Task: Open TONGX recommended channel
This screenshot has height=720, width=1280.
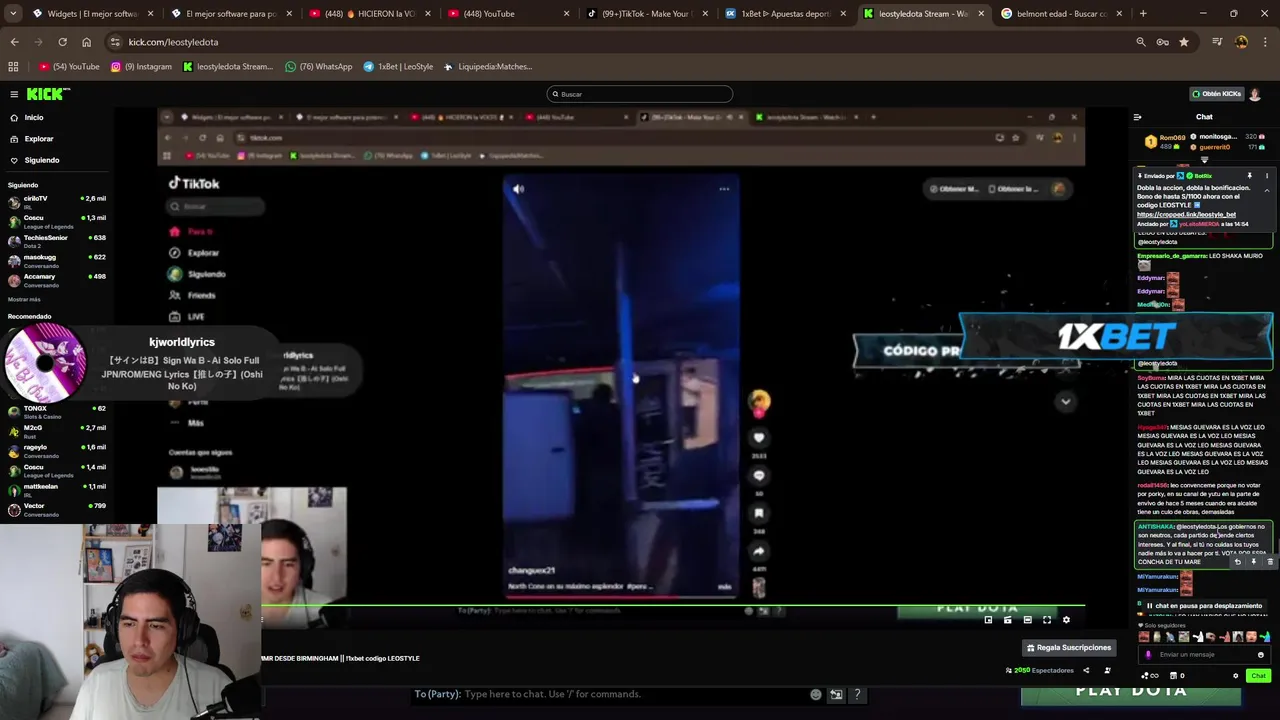Action: [x=57, y=411]
